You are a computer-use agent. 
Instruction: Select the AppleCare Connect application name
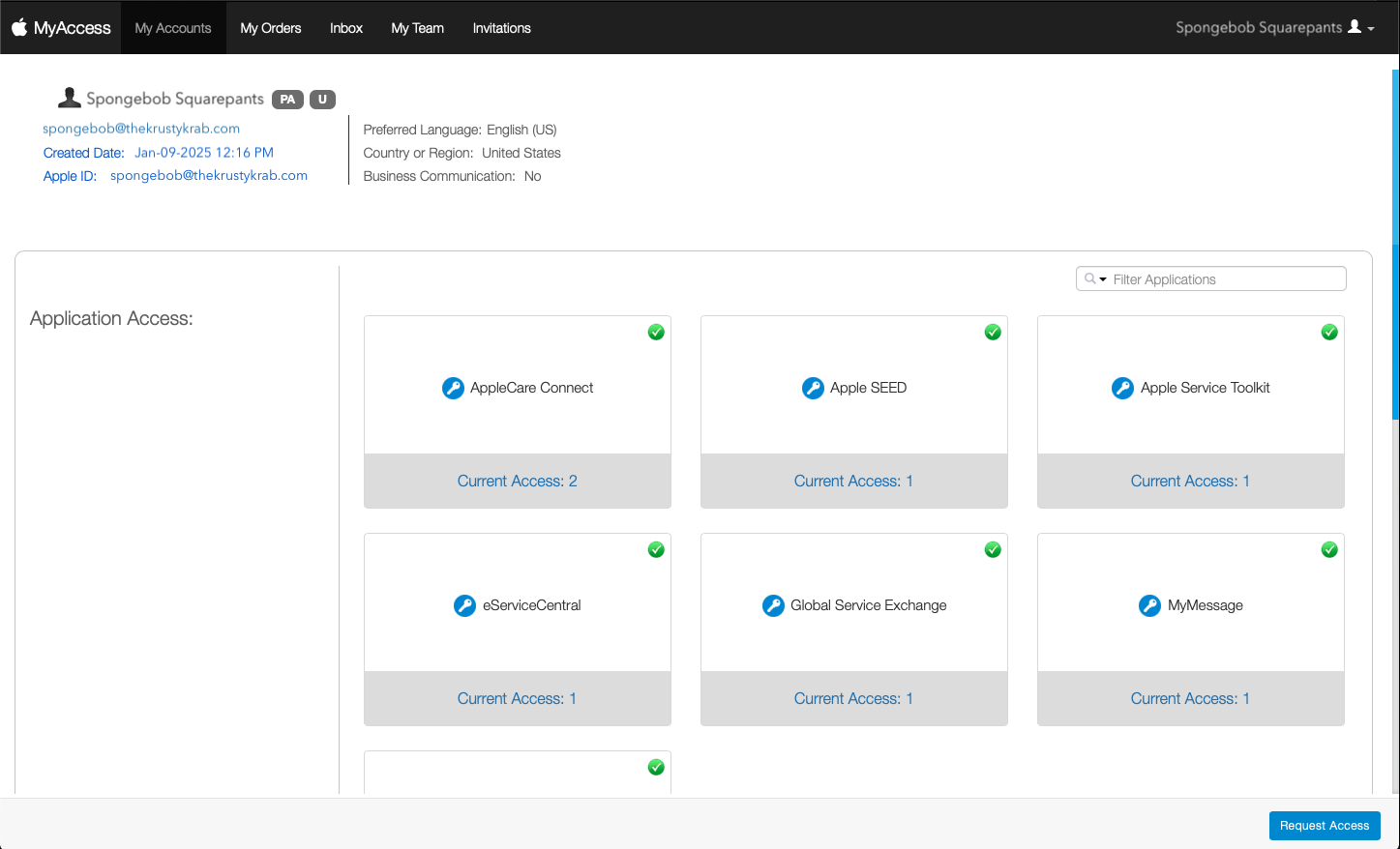(532, 388)
